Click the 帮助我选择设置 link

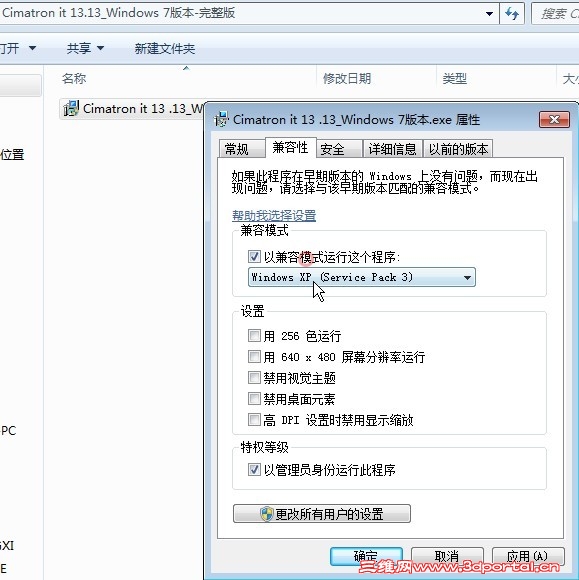274,215
